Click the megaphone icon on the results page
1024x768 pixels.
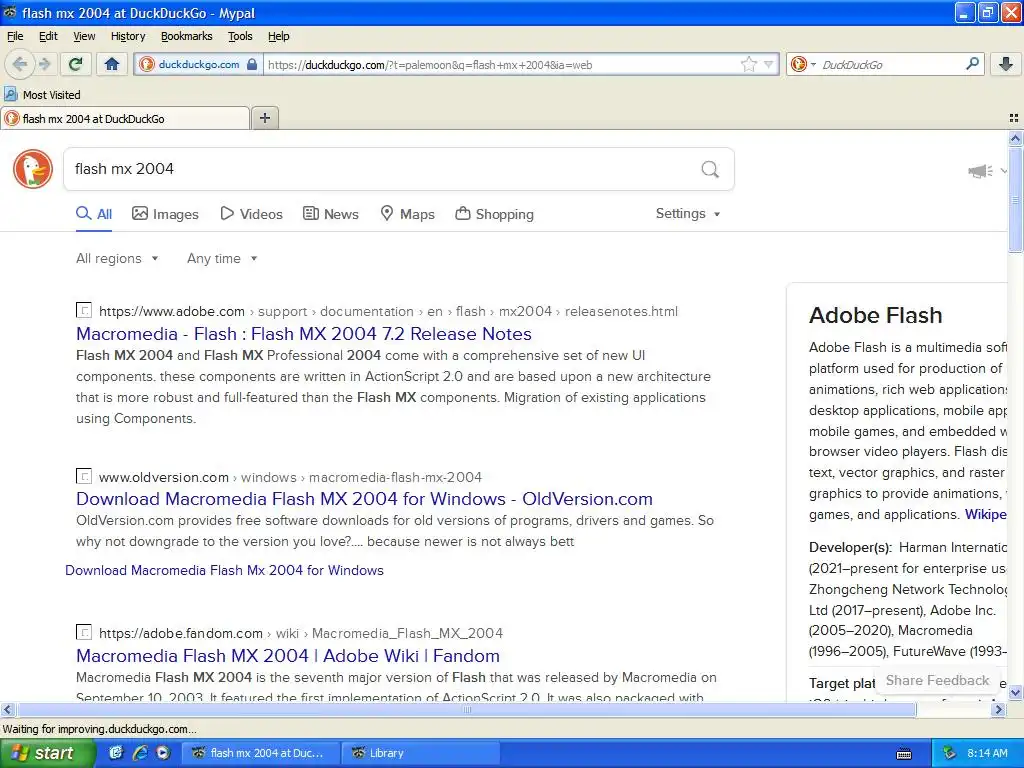coord(980,171)
